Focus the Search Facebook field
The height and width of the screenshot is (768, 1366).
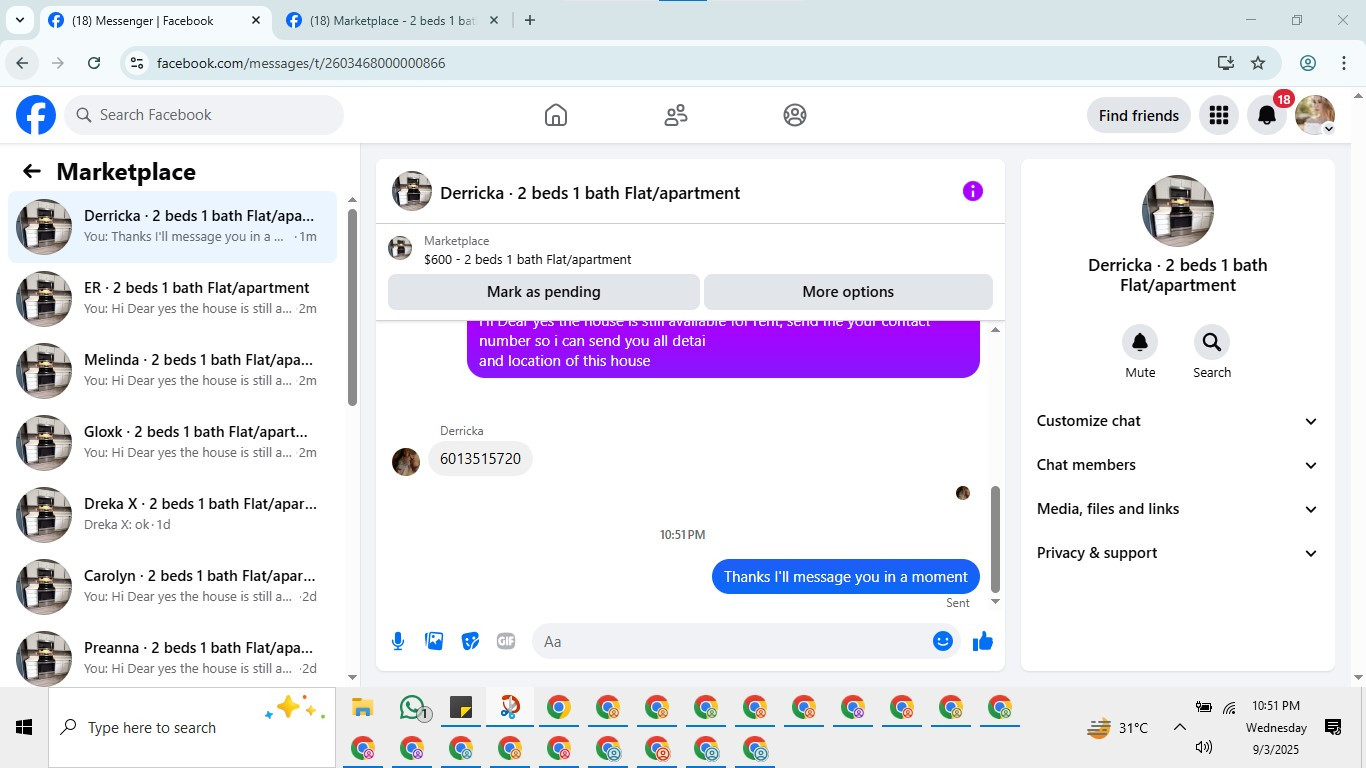coord(204,115)
